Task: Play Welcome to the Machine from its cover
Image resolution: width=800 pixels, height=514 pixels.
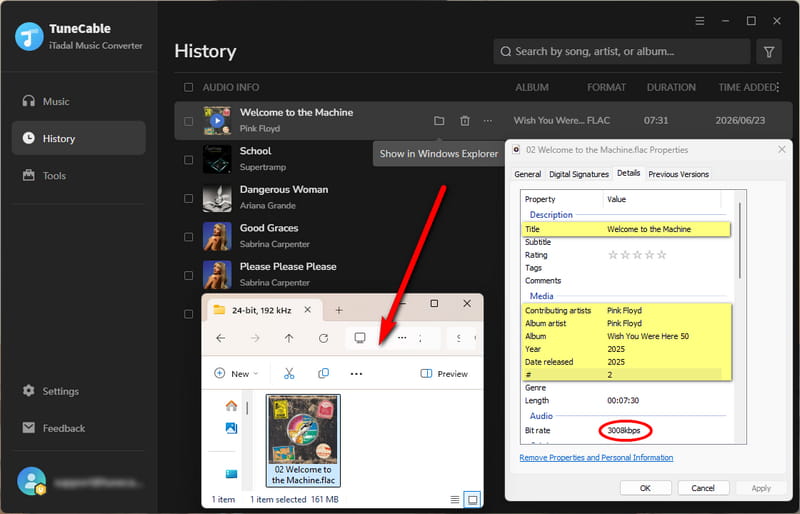Action: coord(217,121)
